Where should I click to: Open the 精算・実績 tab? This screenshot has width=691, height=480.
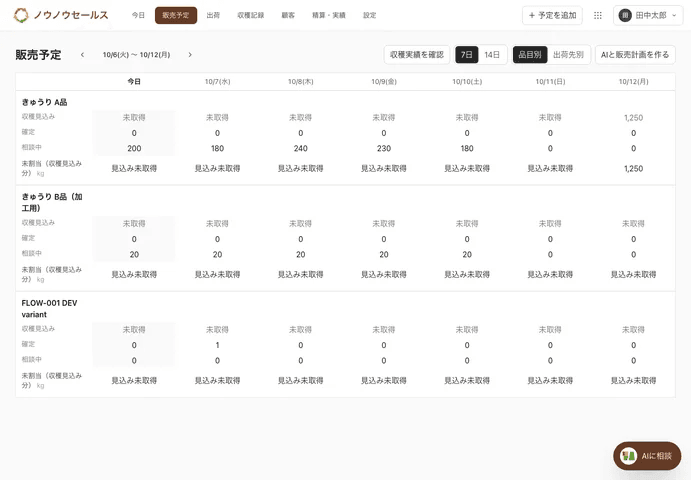(329, 15)
